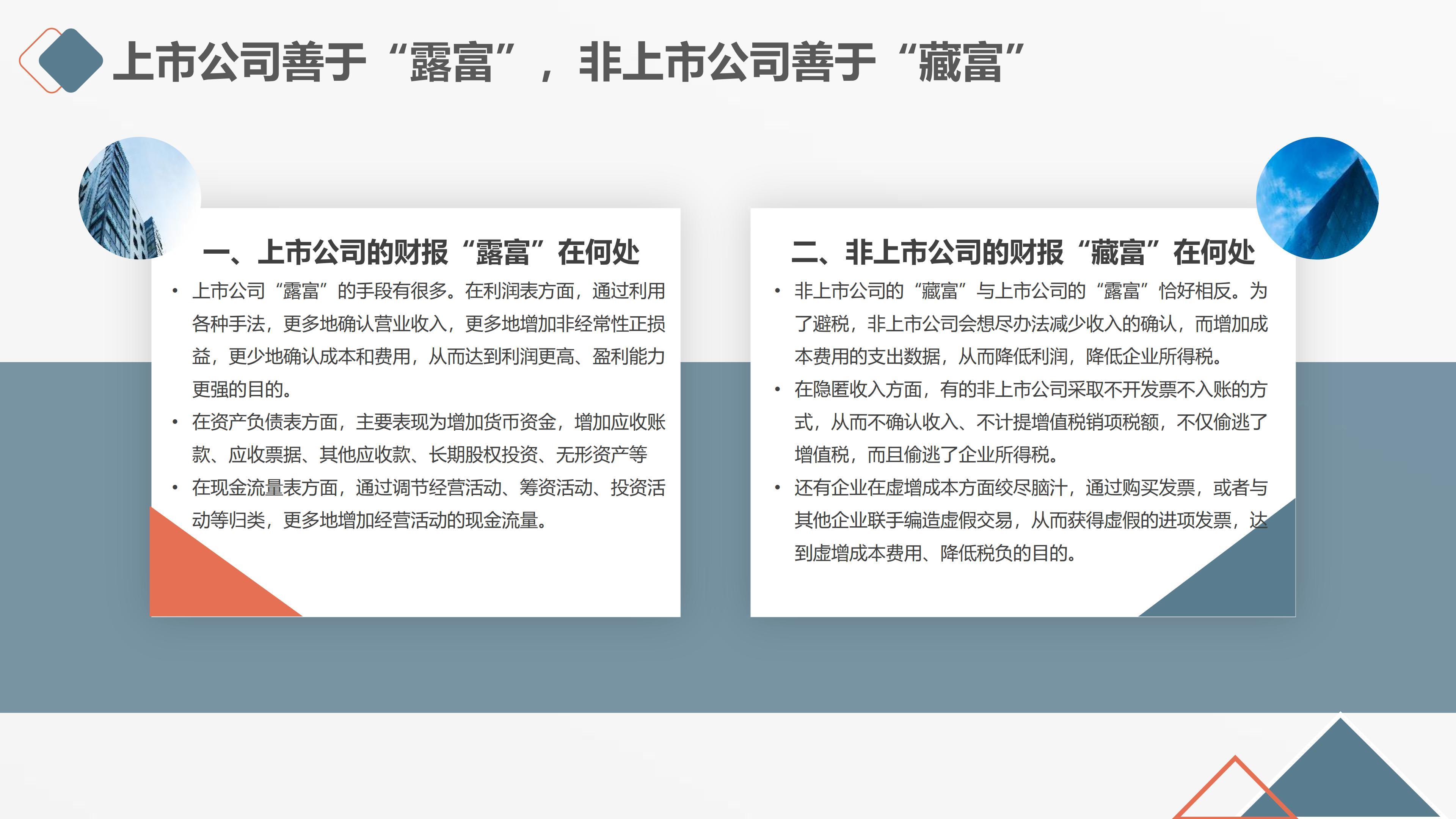Click "藏富" word in the main title
This screenshot has width=1456, height=819.
point(960,62)
